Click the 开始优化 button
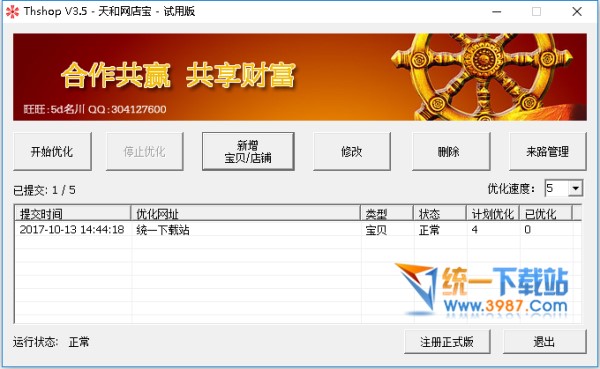The height and width of the screenshot is (369, 600). pyautogui.click(x=52, y=152)
